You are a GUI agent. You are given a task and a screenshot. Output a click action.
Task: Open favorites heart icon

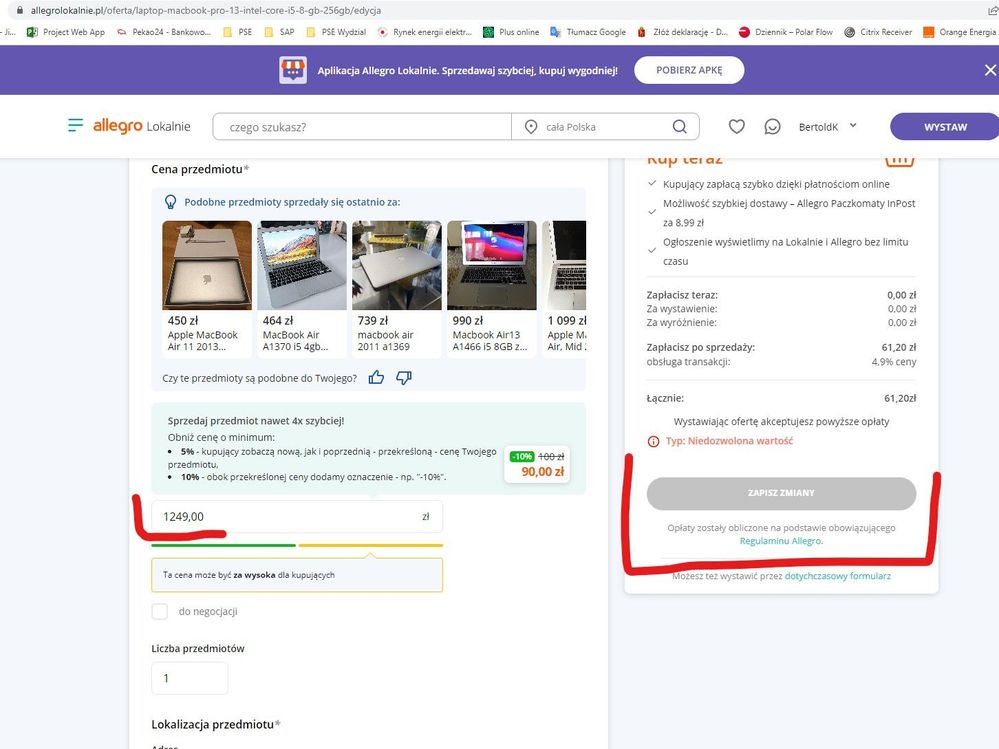(x=737, y=127)
